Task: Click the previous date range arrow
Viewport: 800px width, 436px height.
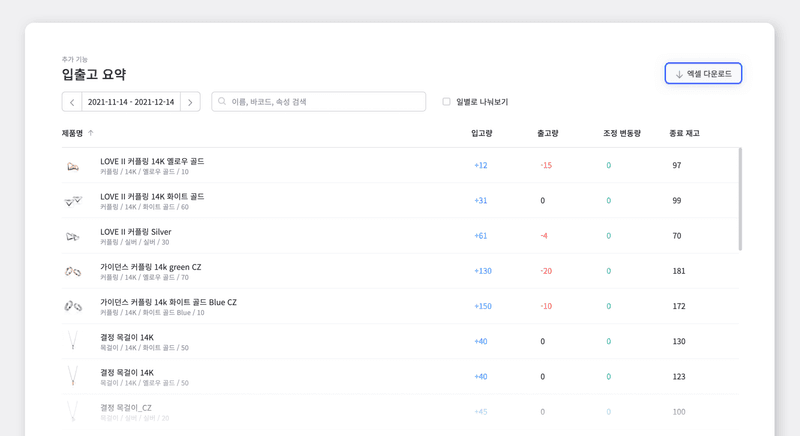Action: (x=72, y=102)
